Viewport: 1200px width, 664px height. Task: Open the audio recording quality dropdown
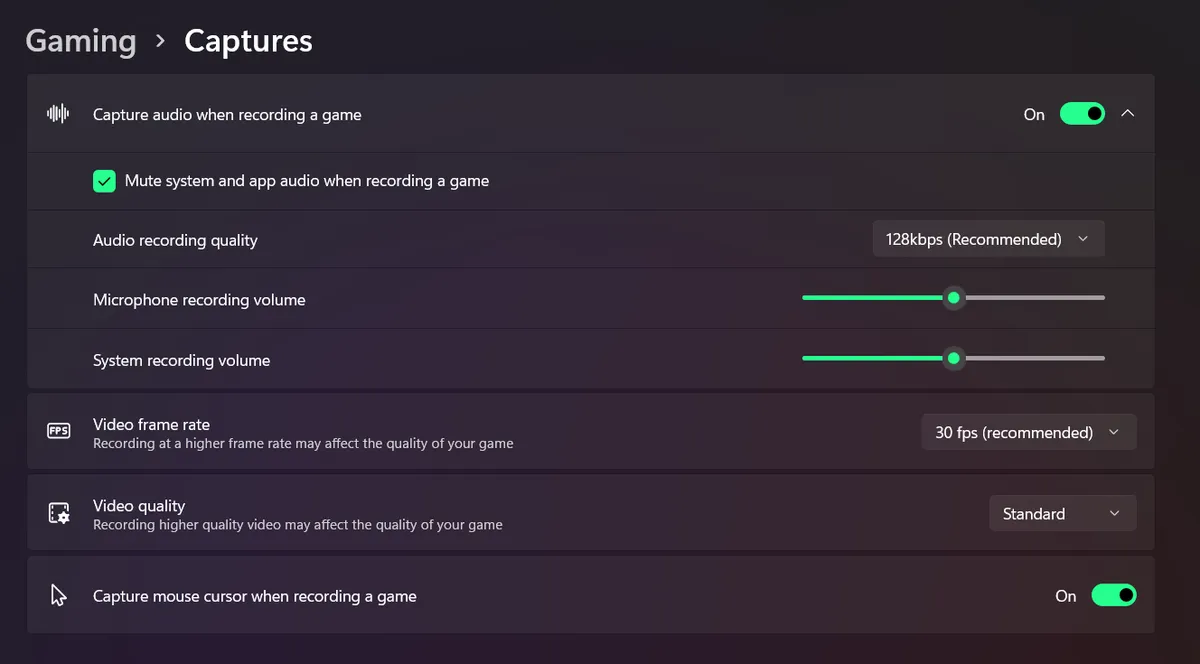coord(988,239)
